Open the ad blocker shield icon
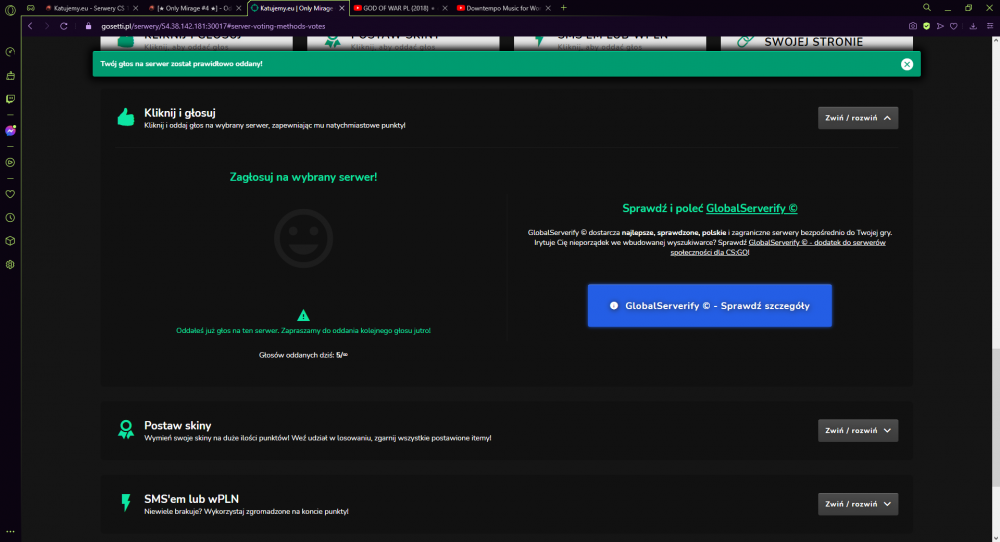The width and height of the screenshot is (1000, 542). (x=926, y=26)
